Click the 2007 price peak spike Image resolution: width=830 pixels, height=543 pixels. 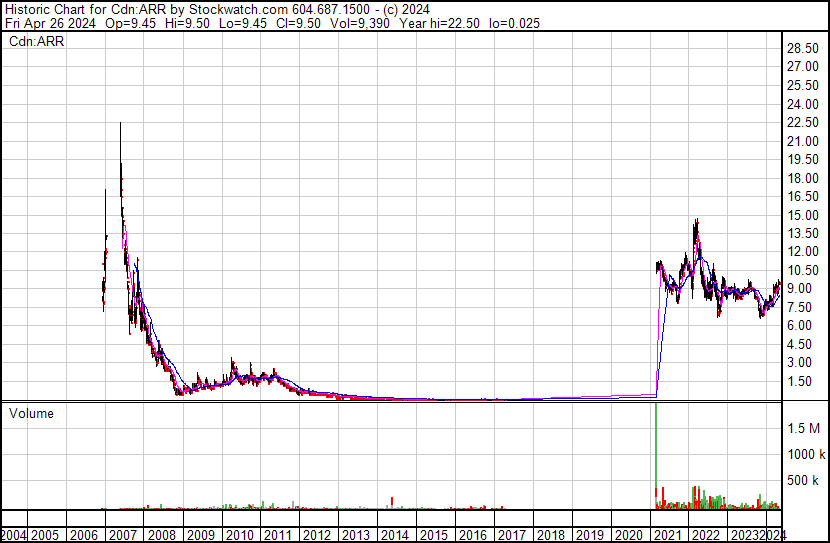tap(120, 159)
